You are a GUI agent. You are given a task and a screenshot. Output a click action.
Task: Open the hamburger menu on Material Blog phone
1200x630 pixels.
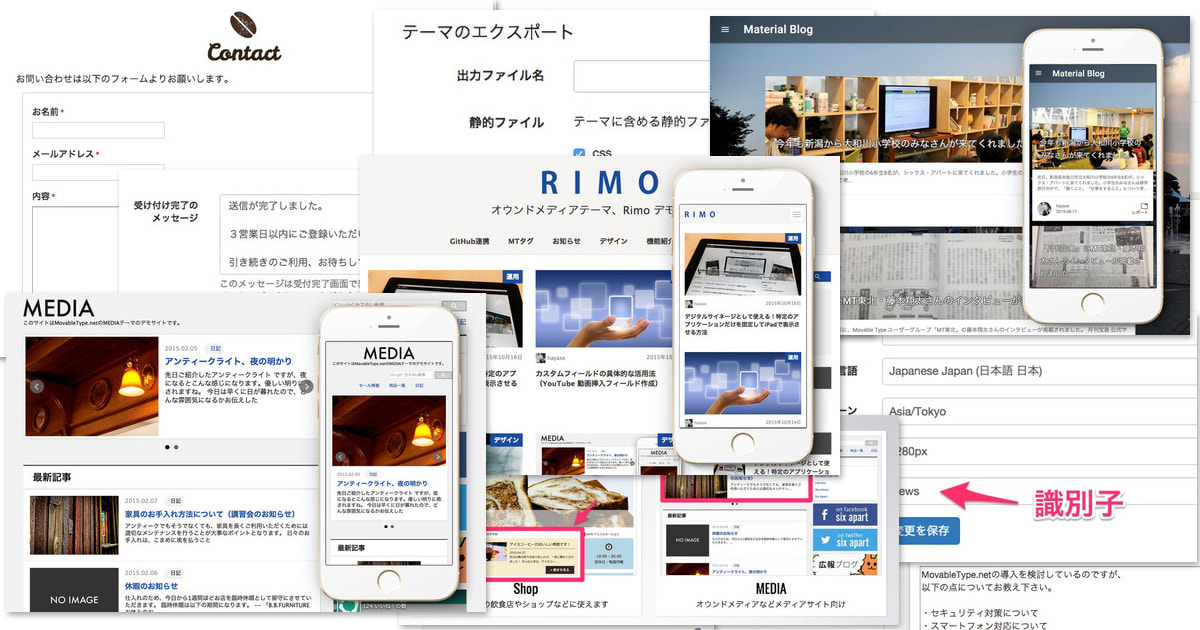pyautogui.click(x=1039, y=73)
